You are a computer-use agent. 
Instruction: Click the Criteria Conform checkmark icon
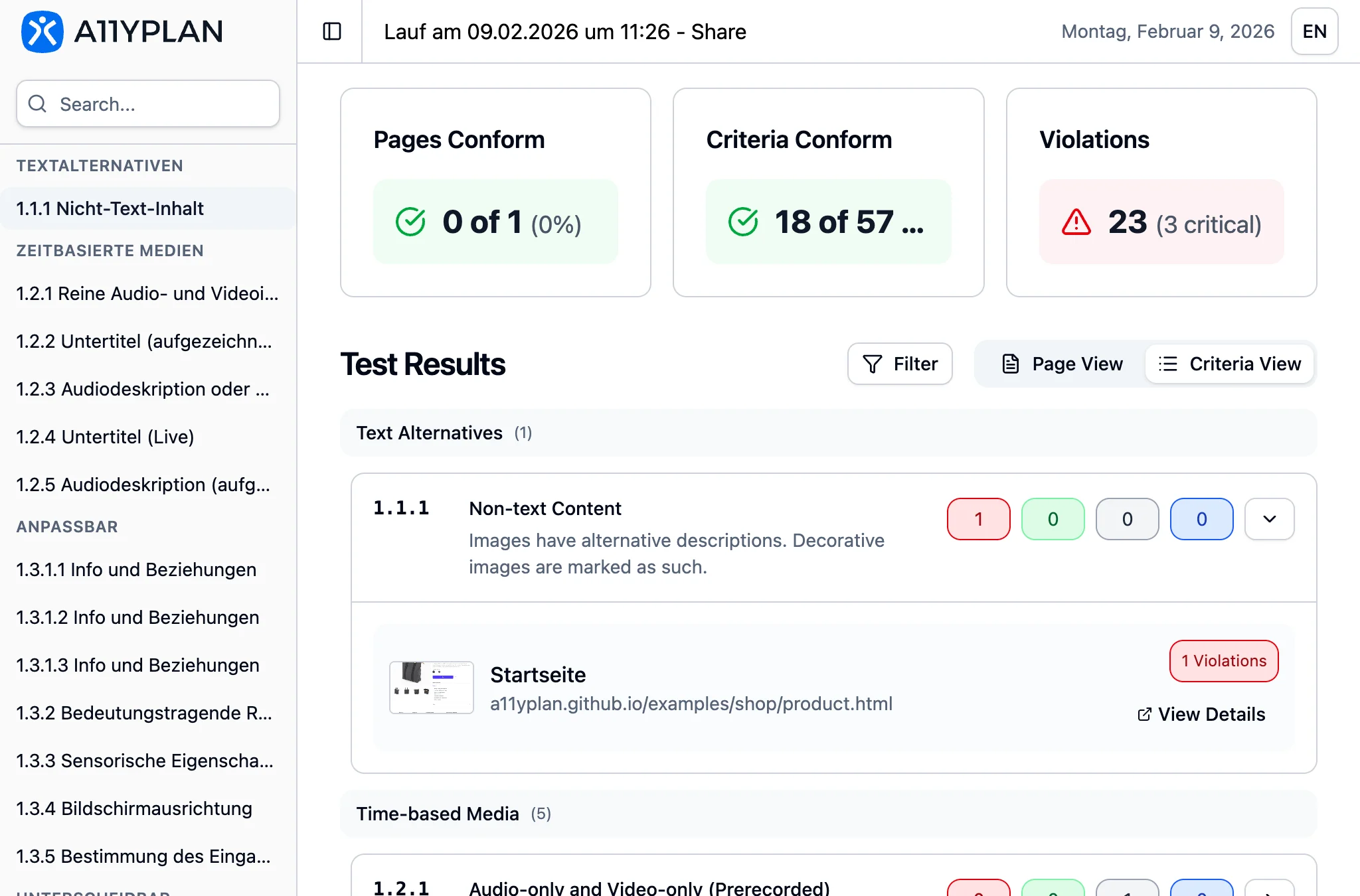[x=743, y=222]
